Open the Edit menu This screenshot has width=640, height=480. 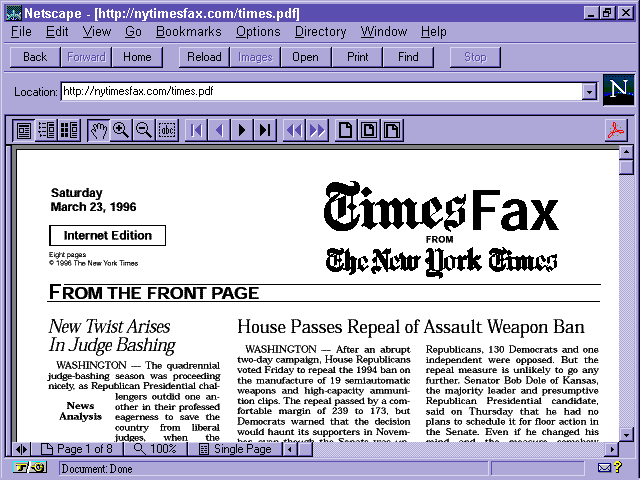[57, 31]
